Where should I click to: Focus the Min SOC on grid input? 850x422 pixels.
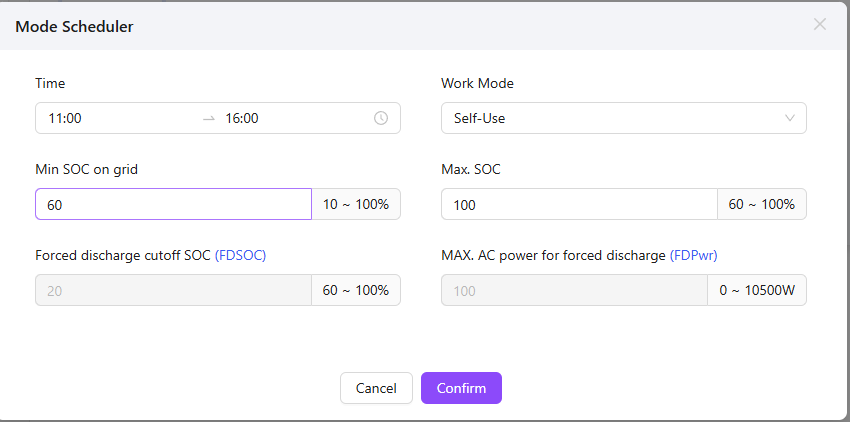coord(173,204)
